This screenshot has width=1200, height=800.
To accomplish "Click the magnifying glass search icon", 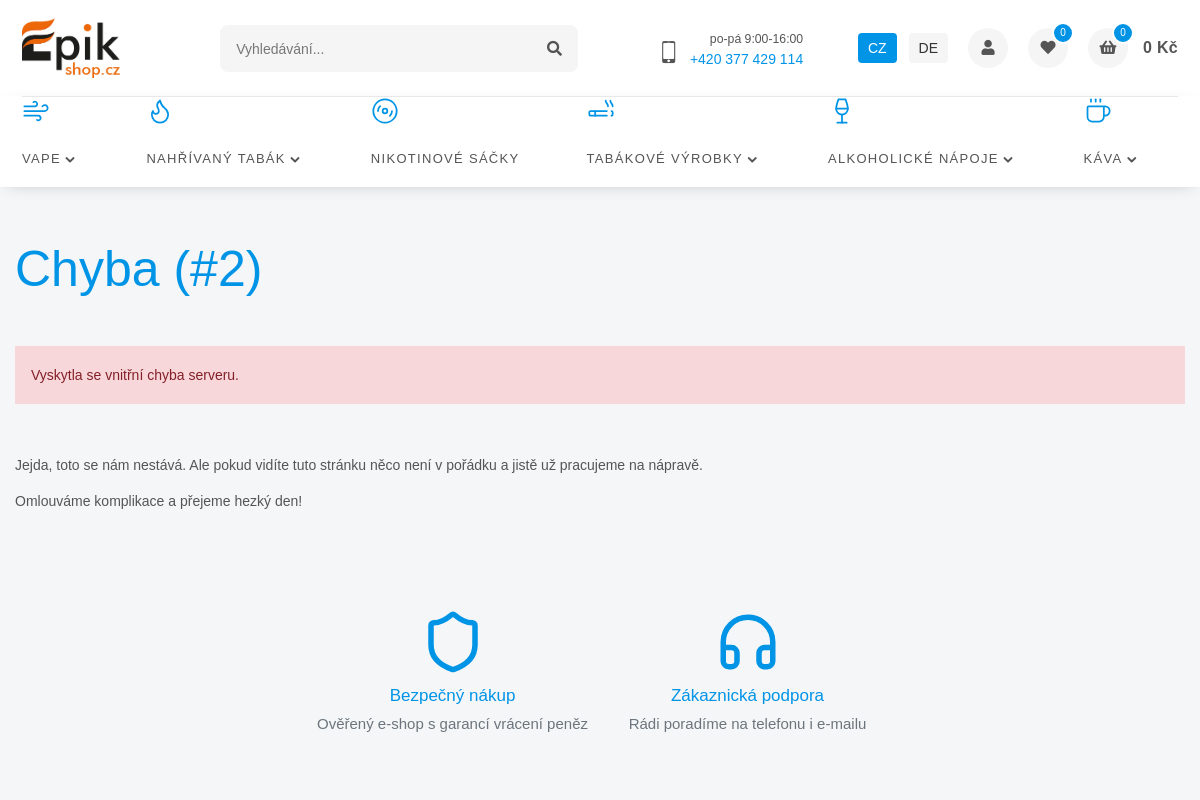I will point(554,48).
